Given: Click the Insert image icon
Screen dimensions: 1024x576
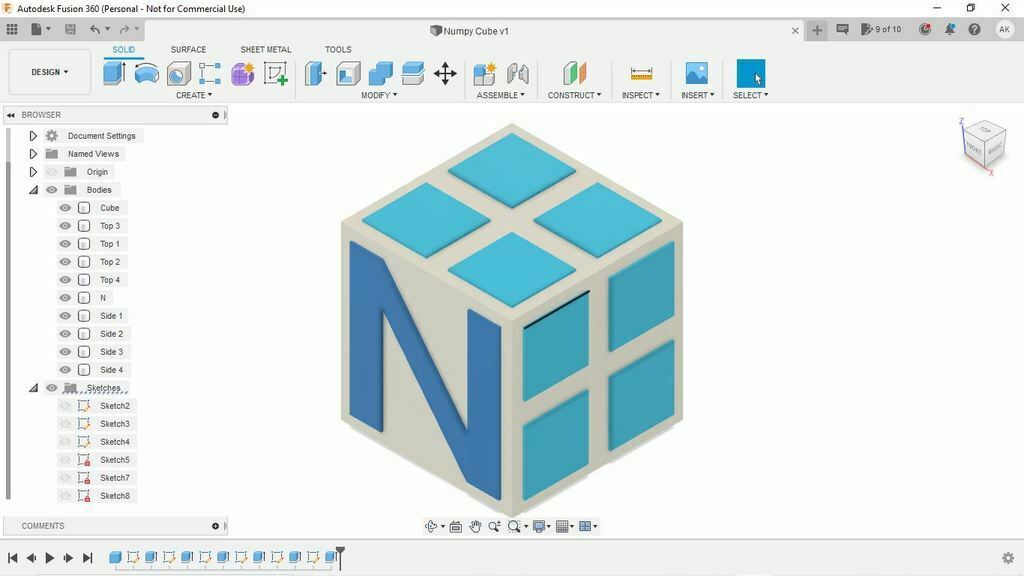Looking at the screenshot, I should point(697,73).
